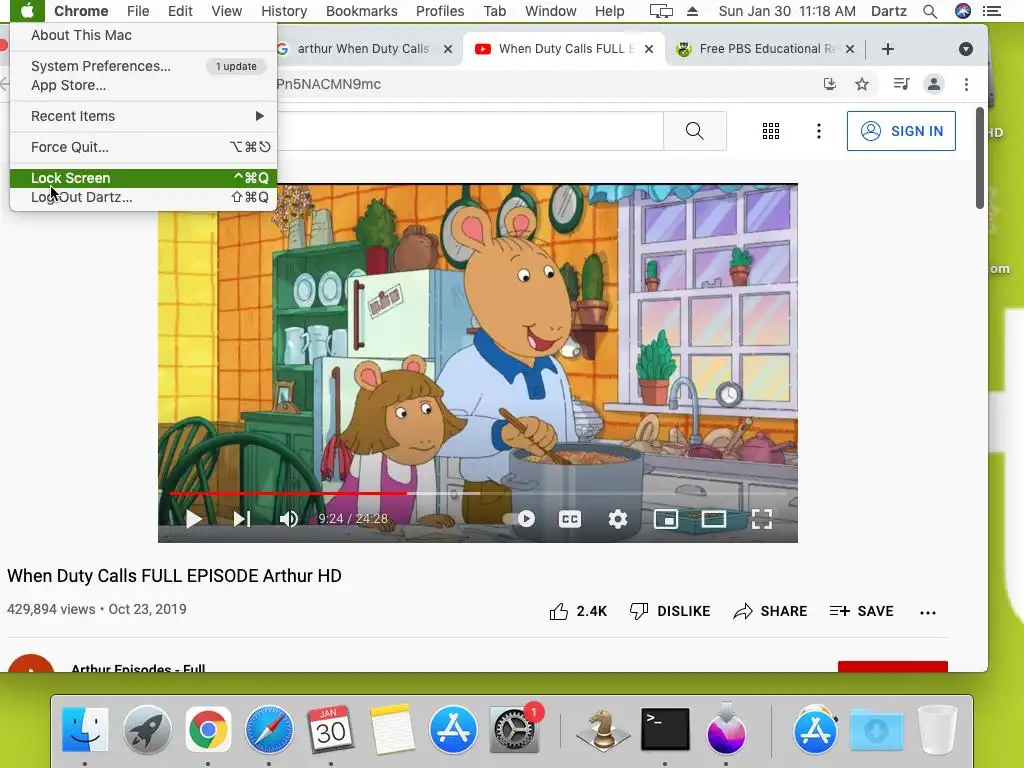Open Trash in Dock
The height and width of the screenshot is (768, 1024).
pyautogui.click(x=937, y=729)
